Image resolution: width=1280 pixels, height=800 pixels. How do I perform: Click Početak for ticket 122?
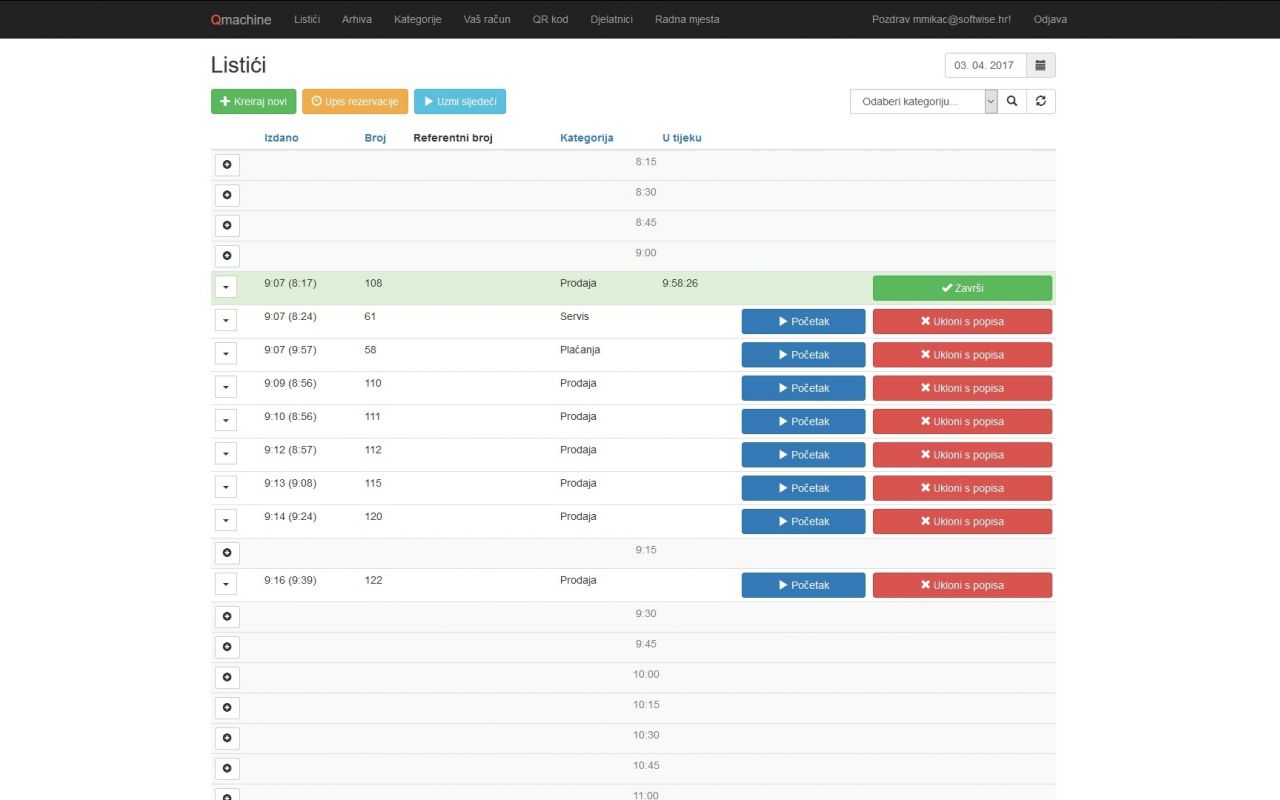[x=803, y=585]
